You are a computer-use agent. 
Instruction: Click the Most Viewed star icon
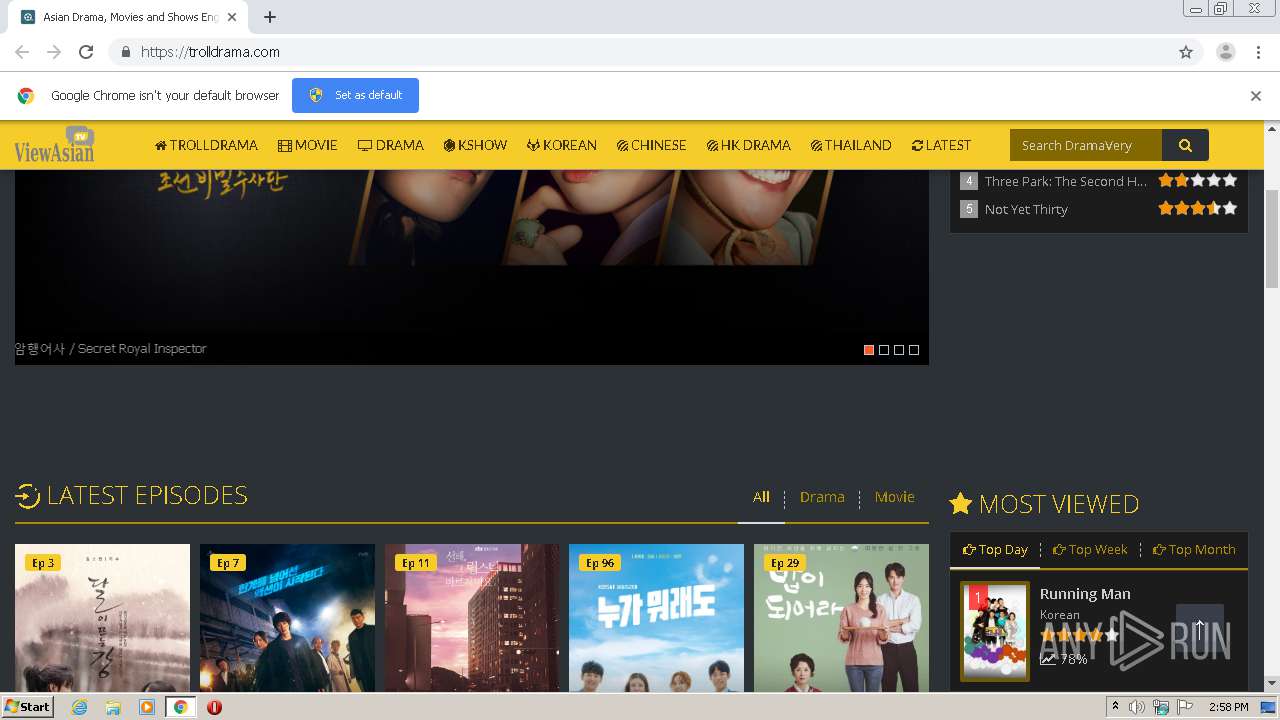point(960,503)
